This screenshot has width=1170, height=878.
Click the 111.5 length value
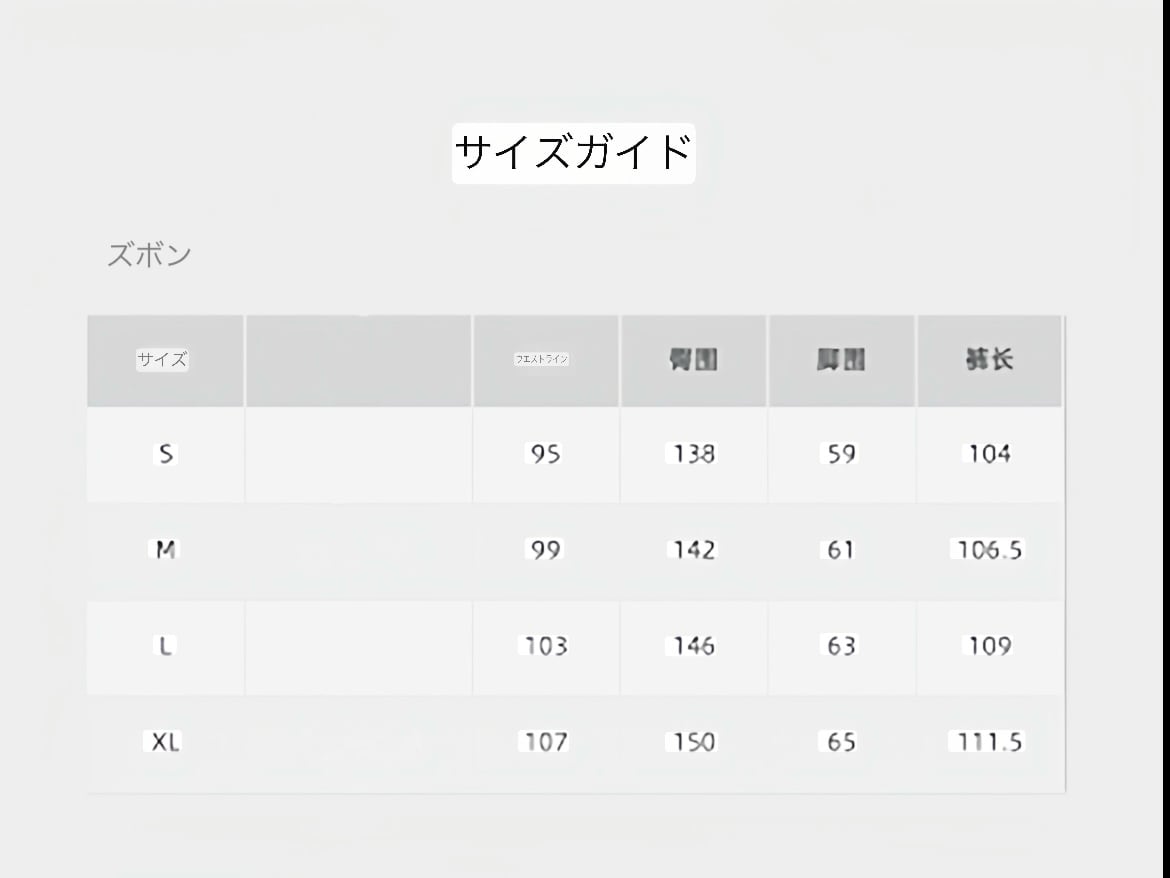pyautogui.click(x=988, y=742)
